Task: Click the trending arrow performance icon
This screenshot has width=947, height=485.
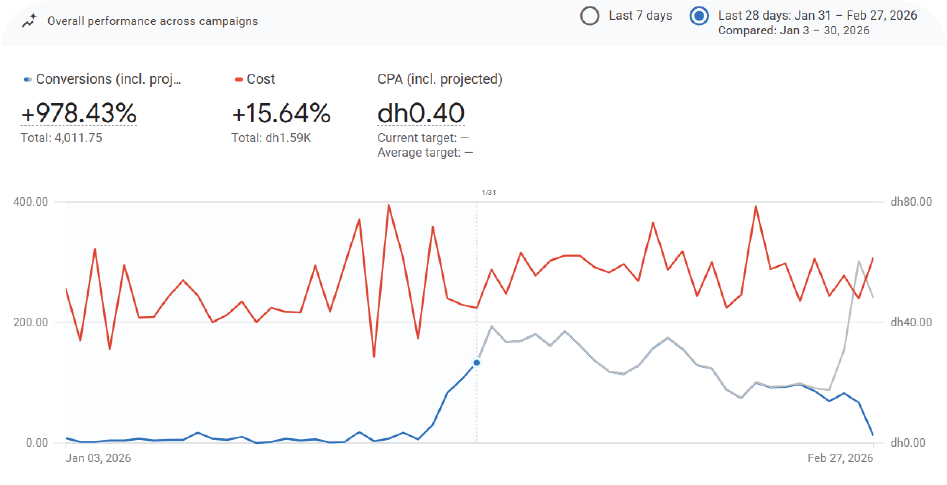Action: (x=28, y=20)
